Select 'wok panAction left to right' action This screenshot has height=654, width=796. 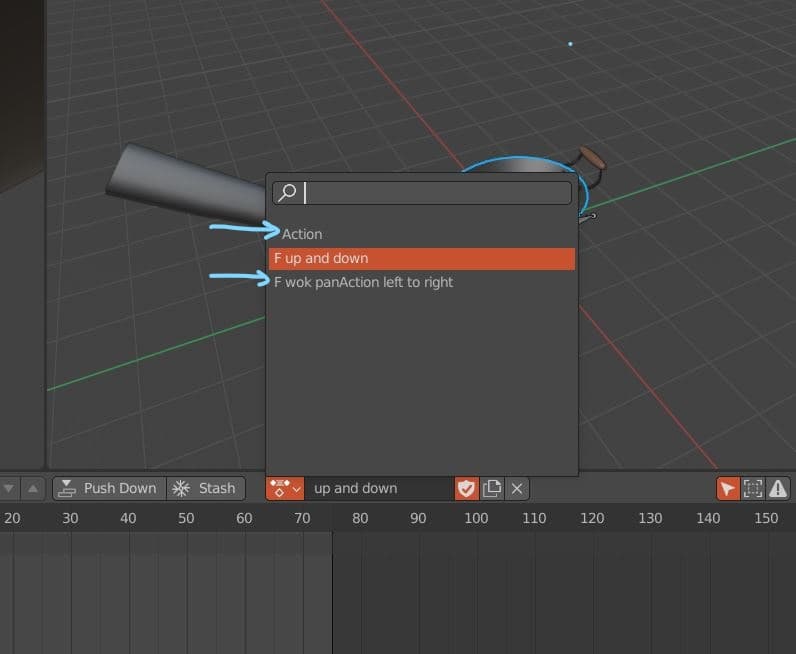click(x=422, y=282)
